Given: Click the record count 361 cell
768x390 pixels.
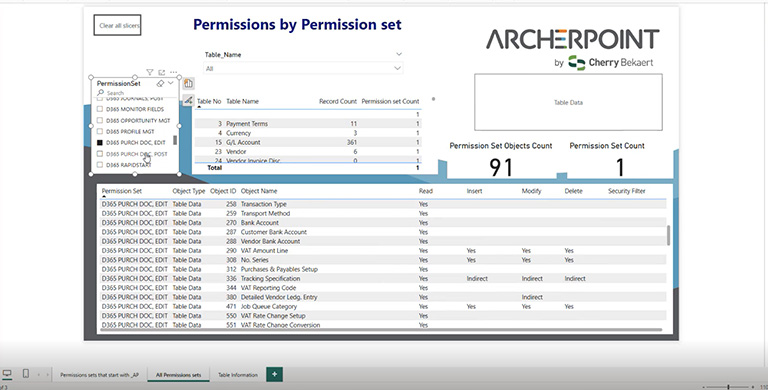Looking at the screenshot, I should [351, 143].
